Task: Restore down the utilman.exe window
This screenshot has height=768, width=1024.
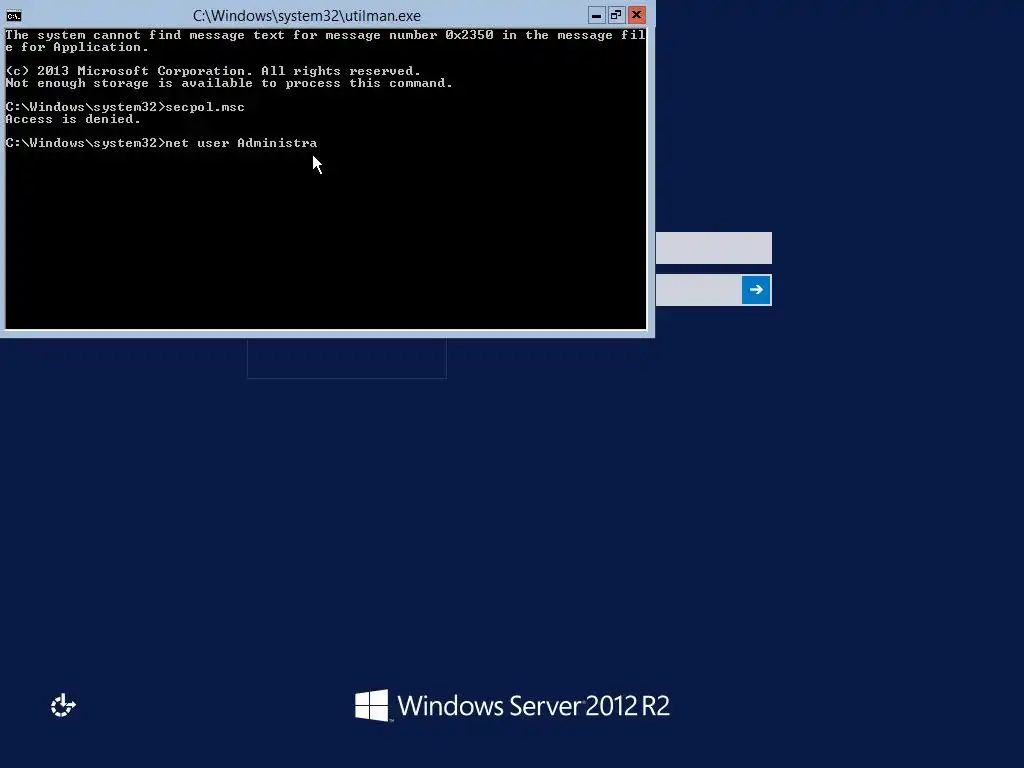Action: pyautogui.click(x=616, y=15)
